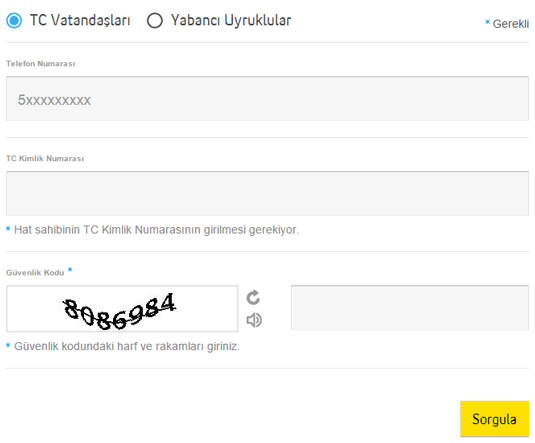The width and height of the screenshot is (535, 443).
Task: Click the Sorgula button
Action: 494,419
